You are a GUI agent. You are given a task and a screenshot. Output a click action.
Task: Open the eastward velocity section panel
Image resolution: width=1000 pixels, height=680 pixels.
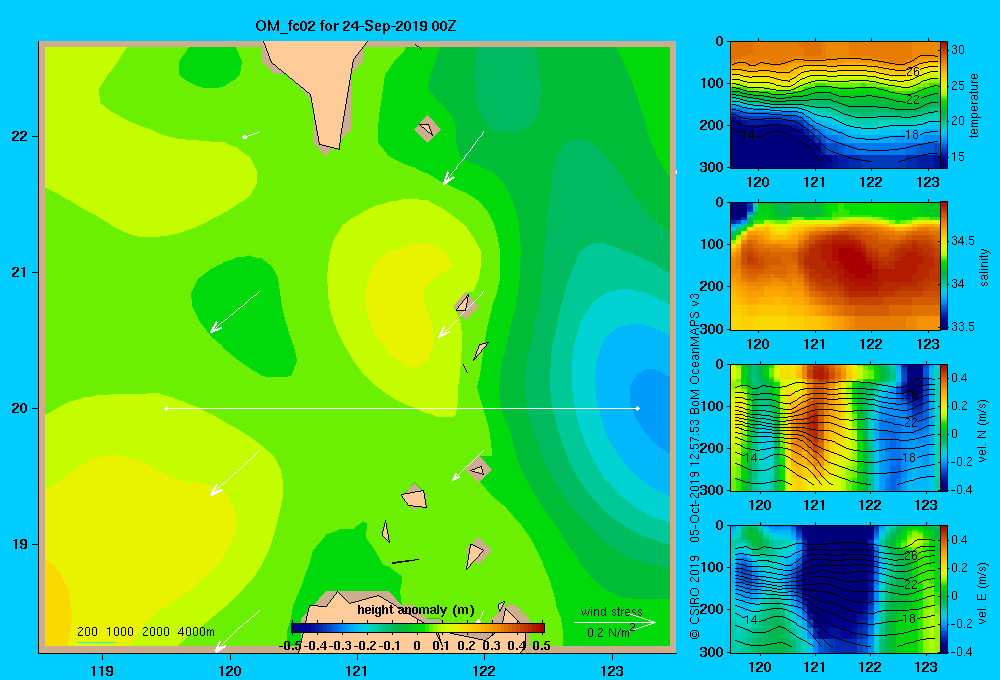click(x=834, y=589)
